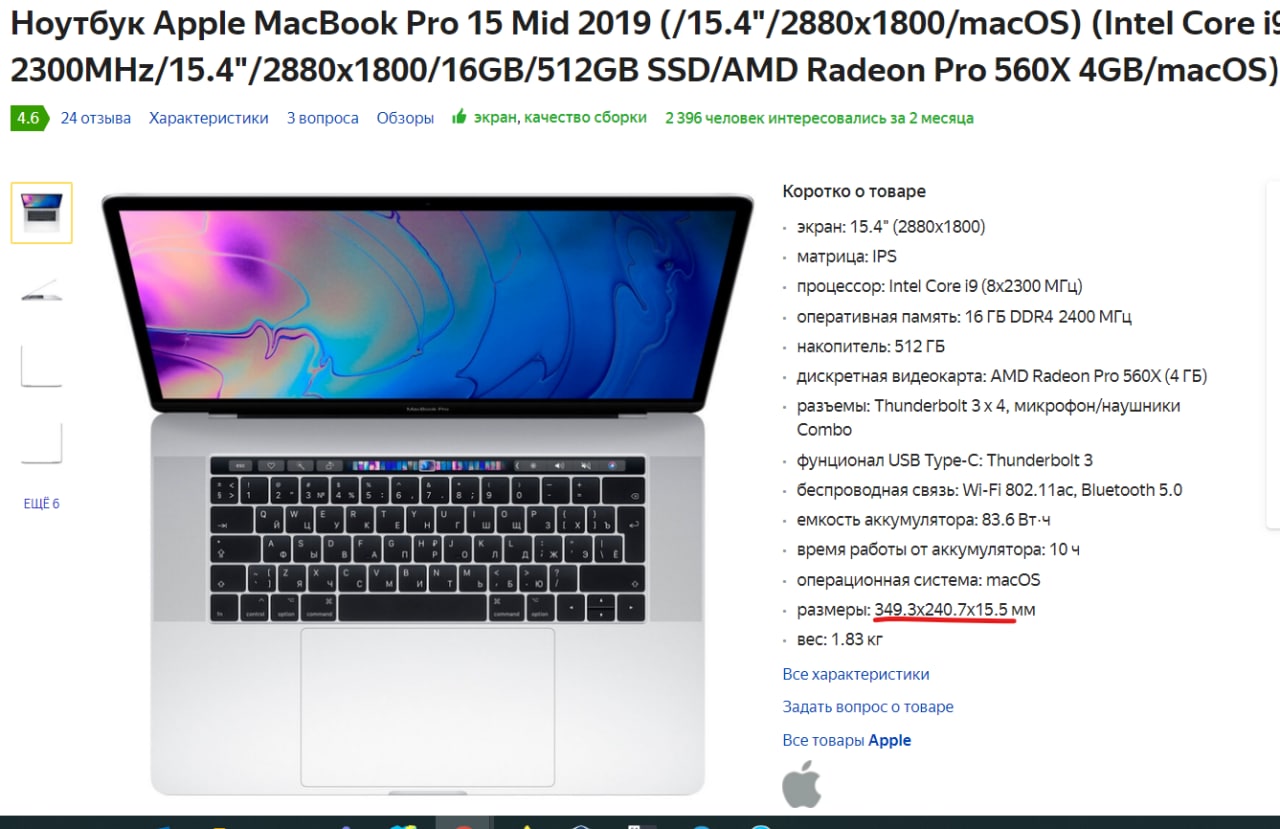Select the first front-view laptop thumbnail
1280x829 pixels.
click(x=42, y=213)
